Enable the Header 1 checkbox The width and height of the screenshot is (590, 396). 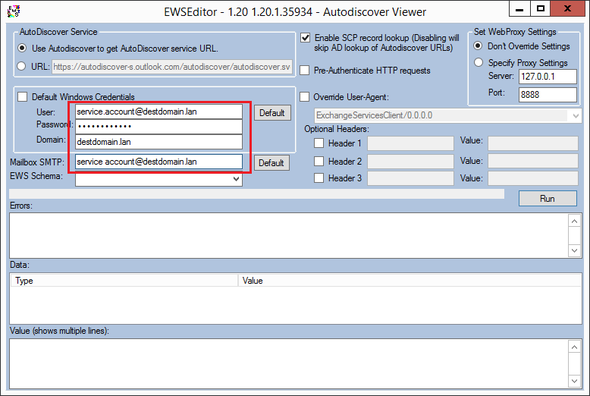[319, 143]
